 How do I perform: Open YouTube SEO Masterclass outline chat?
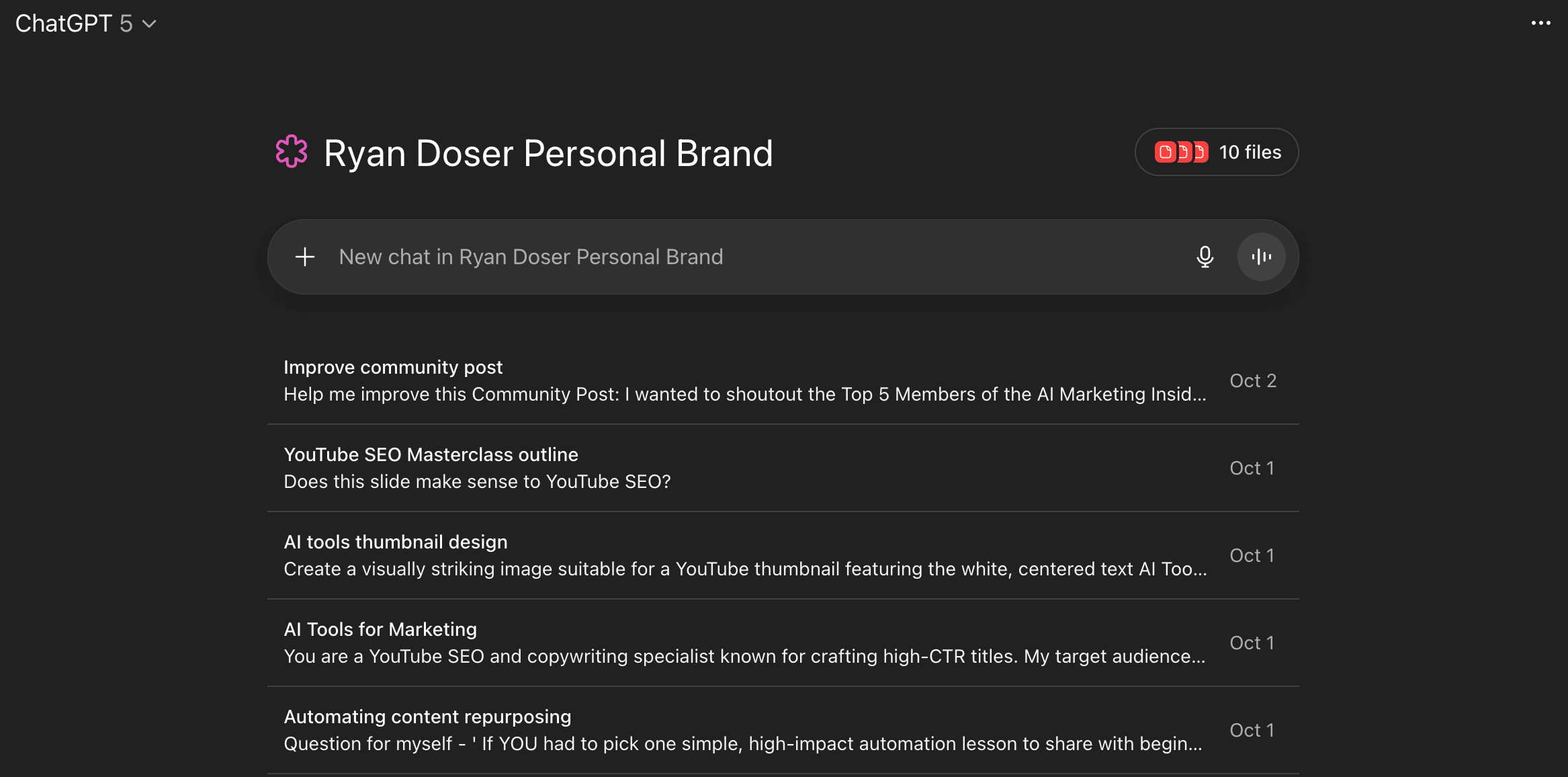tap(431, 454)
